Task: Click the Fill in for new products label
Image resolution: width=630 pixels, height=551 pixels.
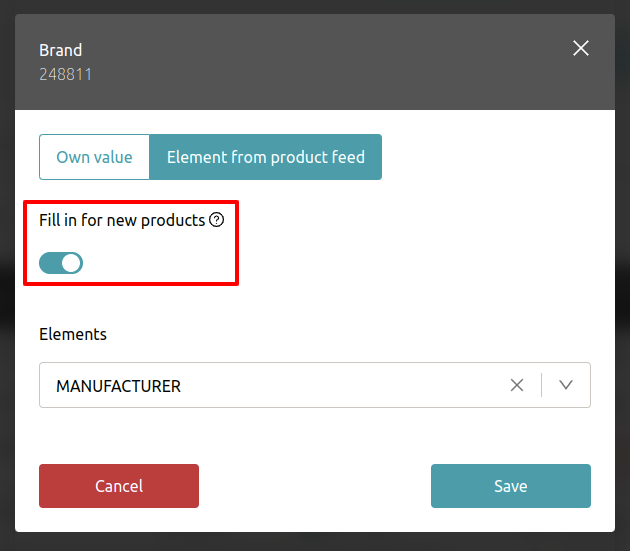Action: [x=121, y=220]
